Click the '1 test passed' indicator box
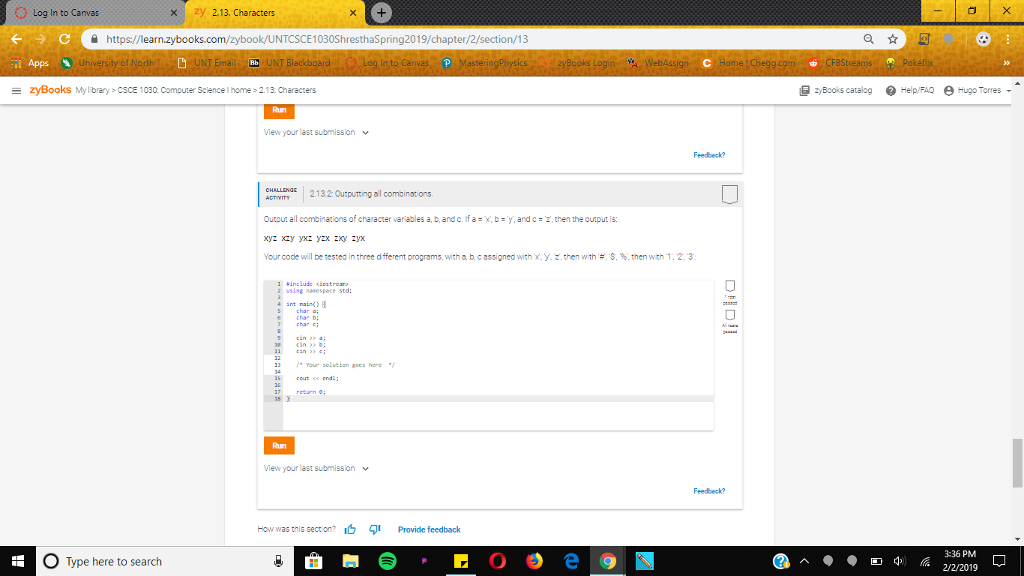1024x576 pixels. click(730, 286)
